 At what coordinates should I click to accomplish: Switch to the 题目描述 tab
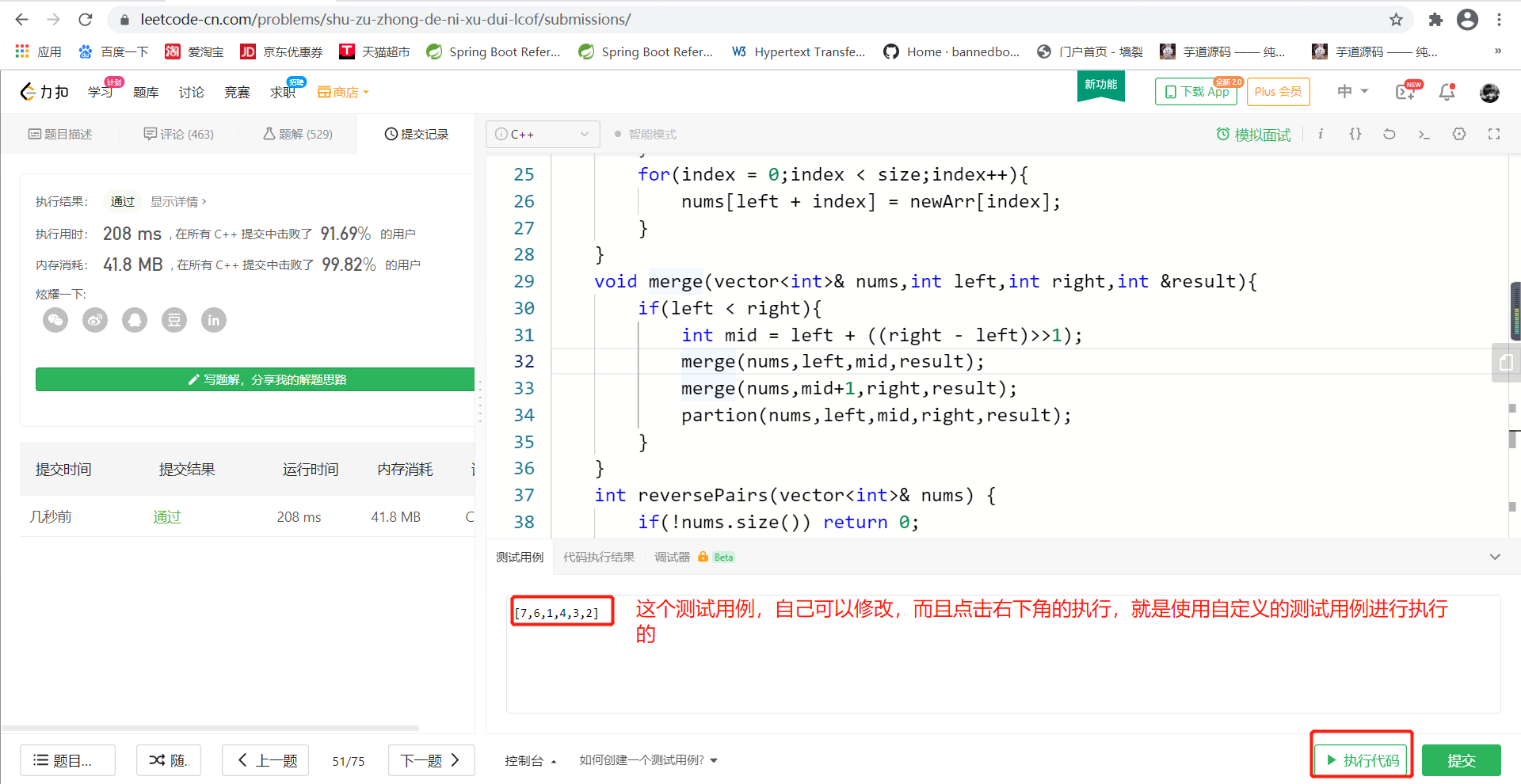60,134
